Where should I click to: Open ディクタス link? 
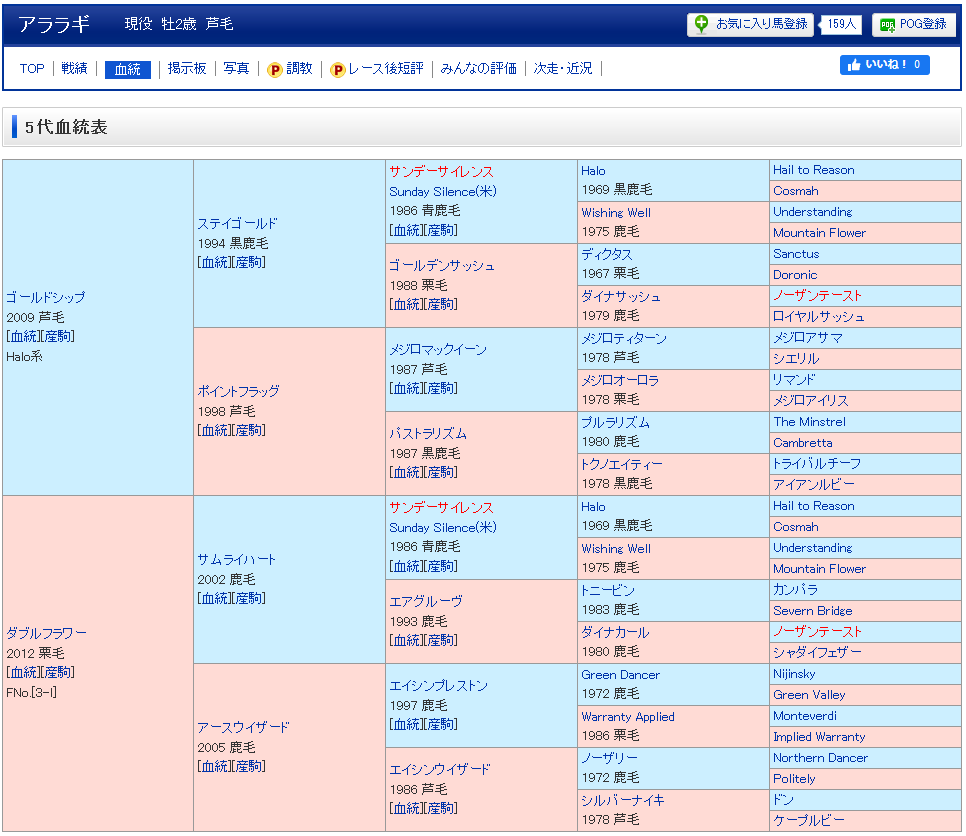pos(607,254)
